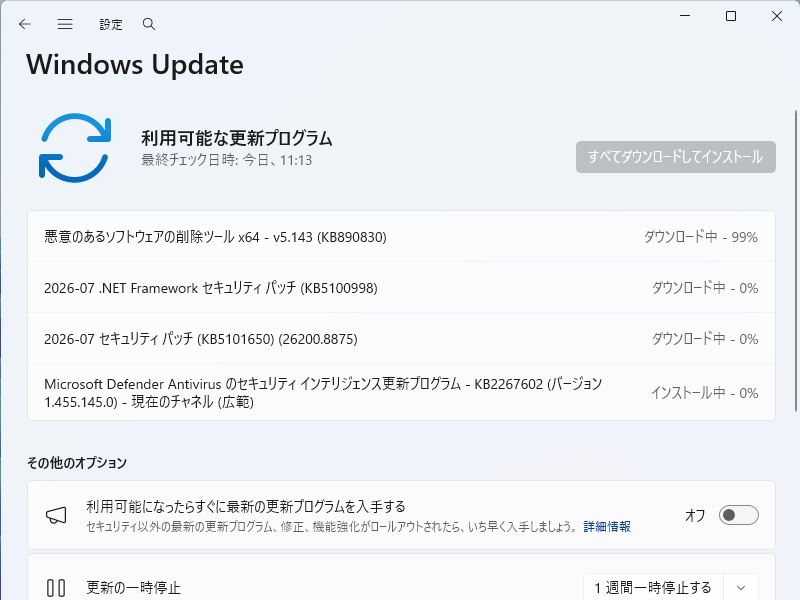
Task: Click the vertical scrollbar thumb
Action: pos(795,260)
